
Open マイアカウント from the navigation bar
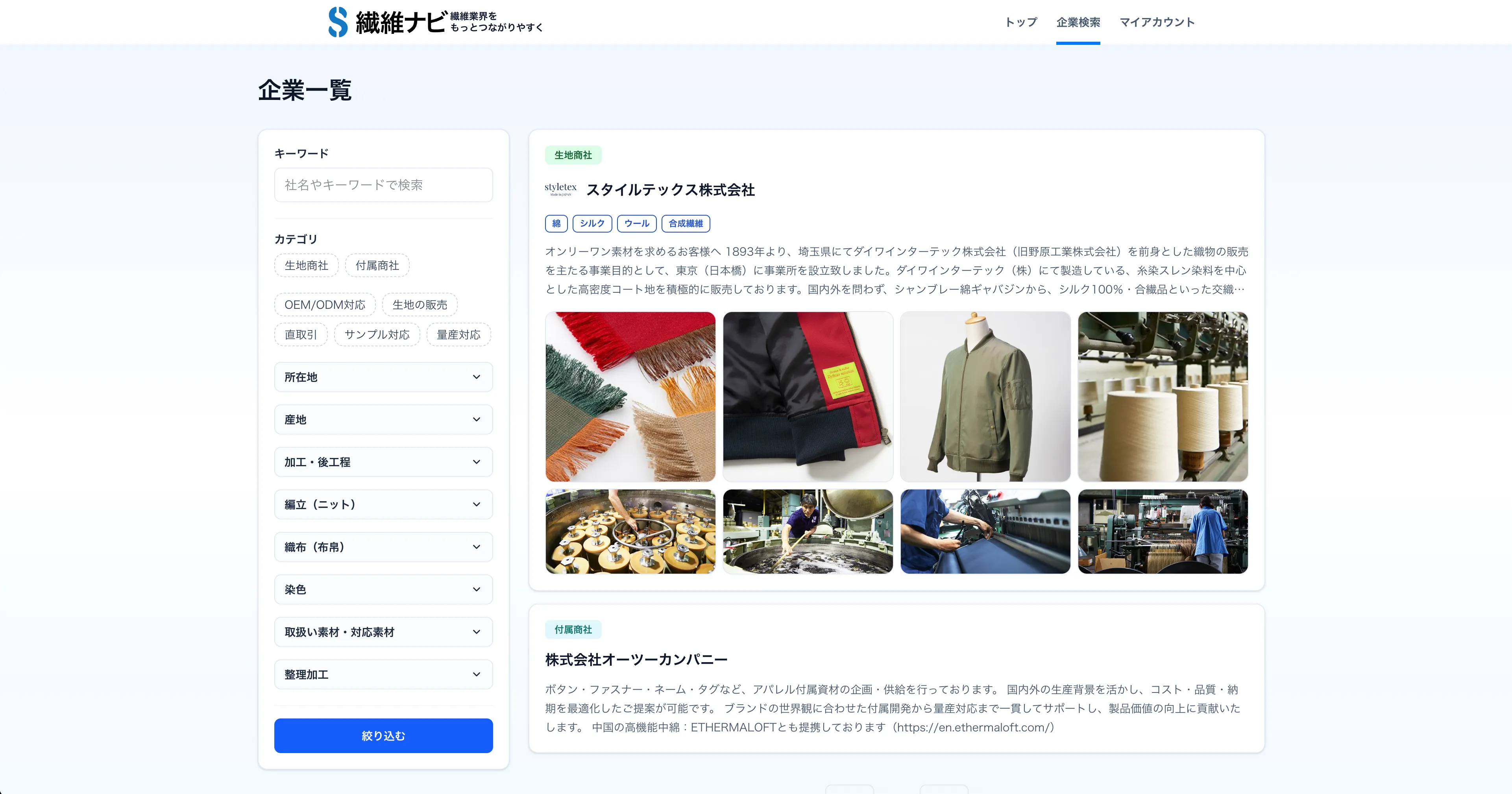click(1157, 22)
